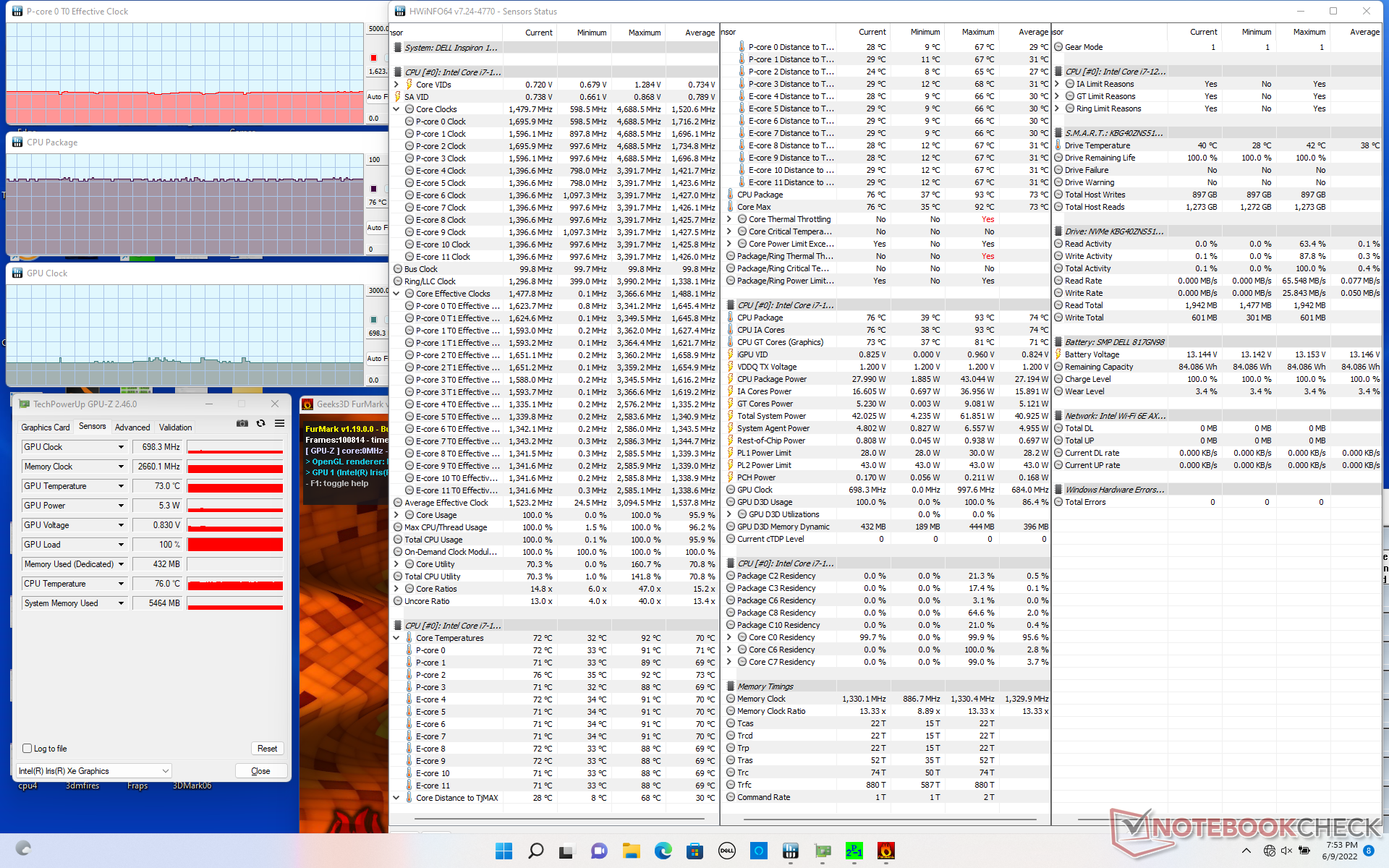Click Auto Fit in P-core 0 graph
The image size is (1389, 868).
[377, 96]
